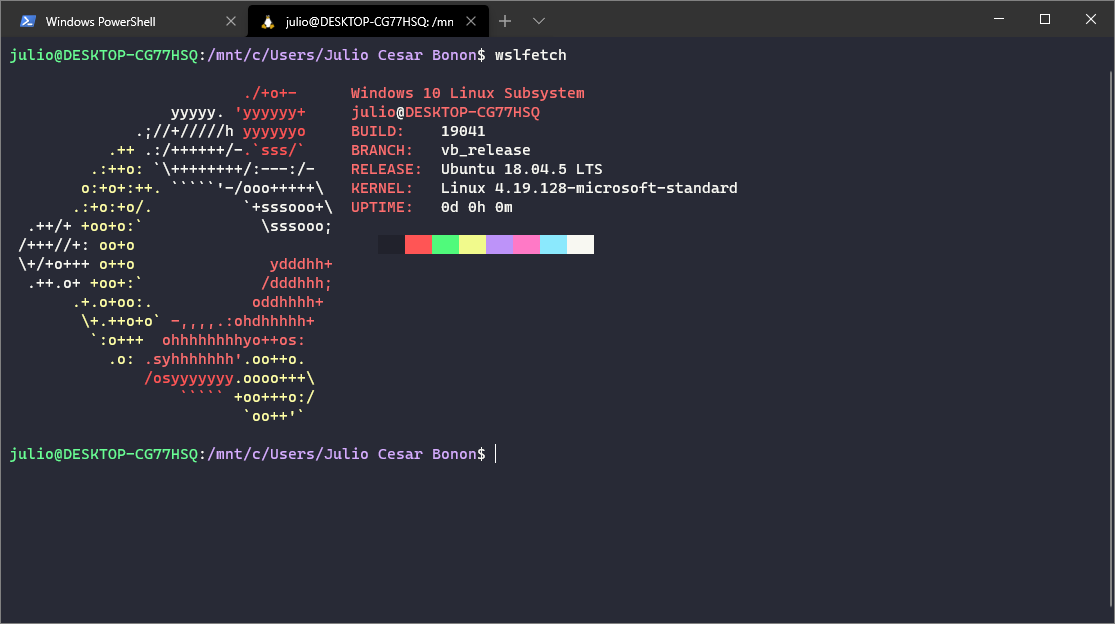Click the cyan color block
Screen dimensions: 1115x624
click(x=554, y=244)
